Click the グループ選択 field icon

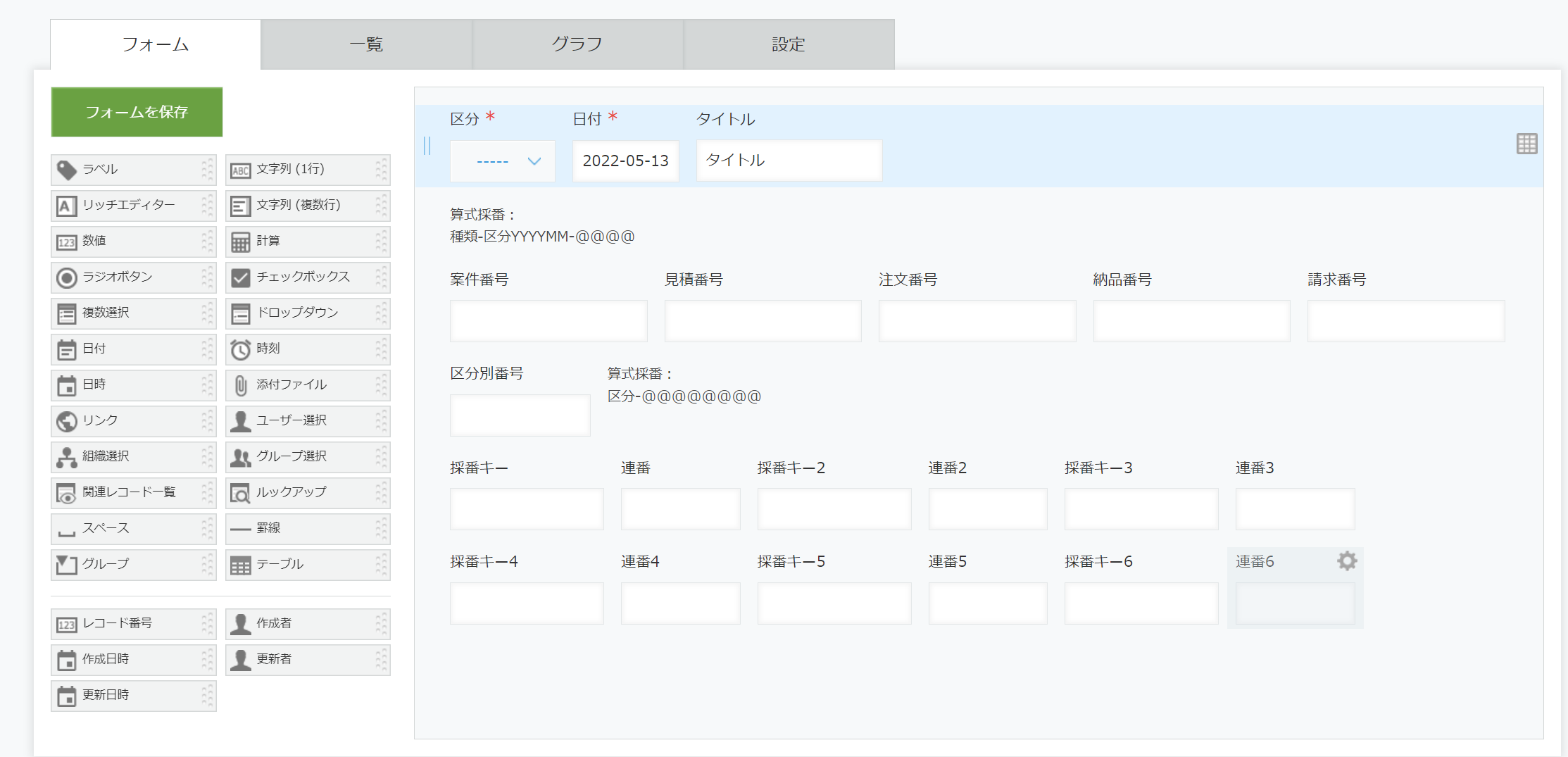240,457
